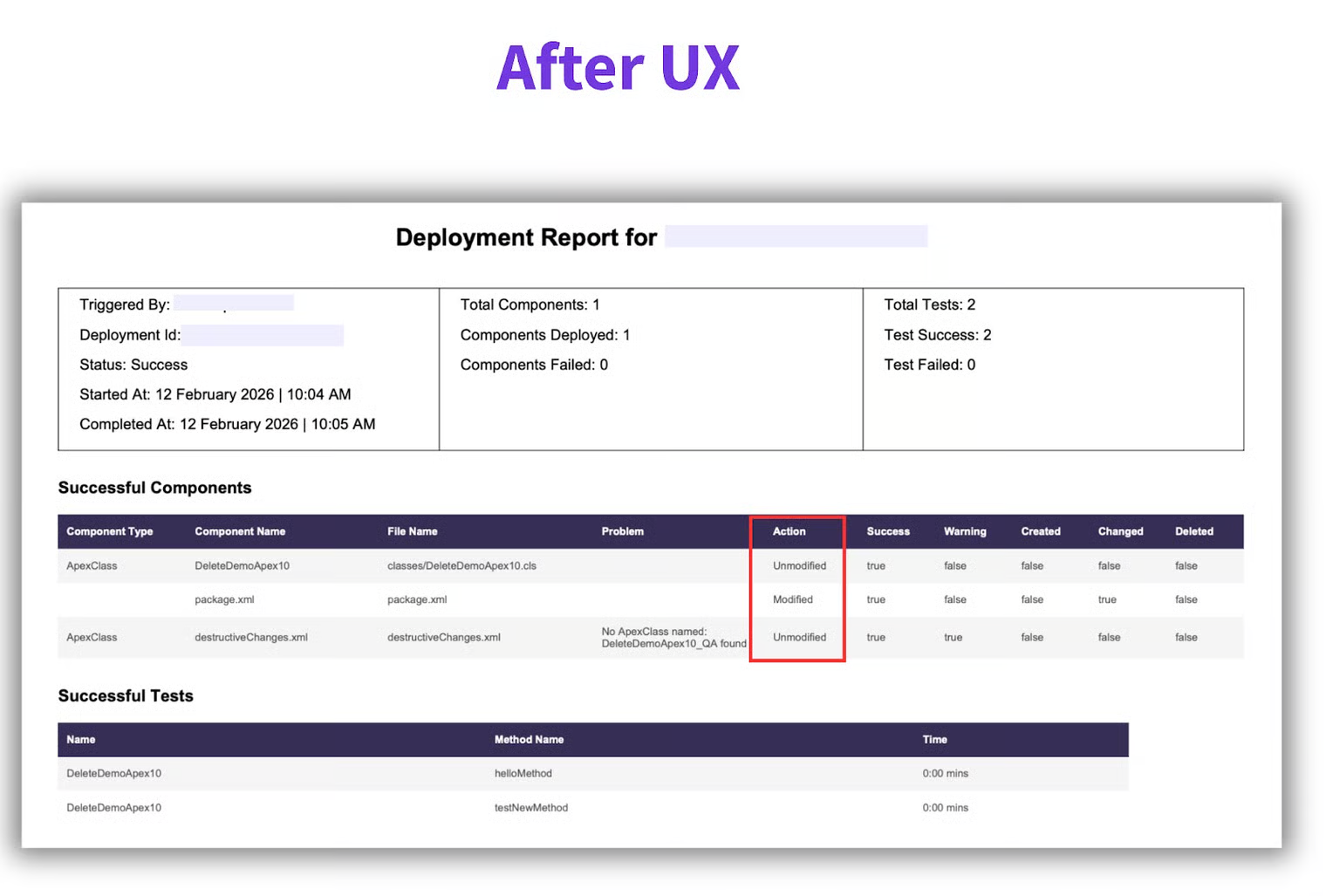Click the 'Deployment Report for' title
The width and height of the screenshot is (1326, 896).
tap(525, 237)
